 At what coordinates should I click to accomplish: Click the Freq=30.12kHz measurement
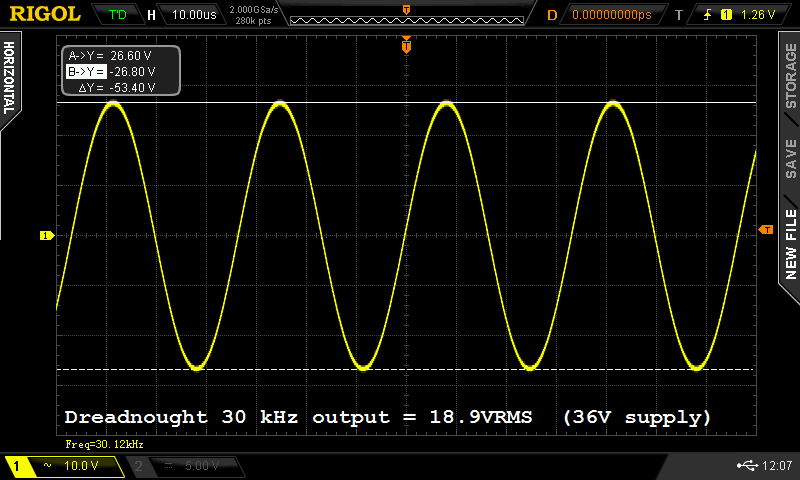pos(104,444)
